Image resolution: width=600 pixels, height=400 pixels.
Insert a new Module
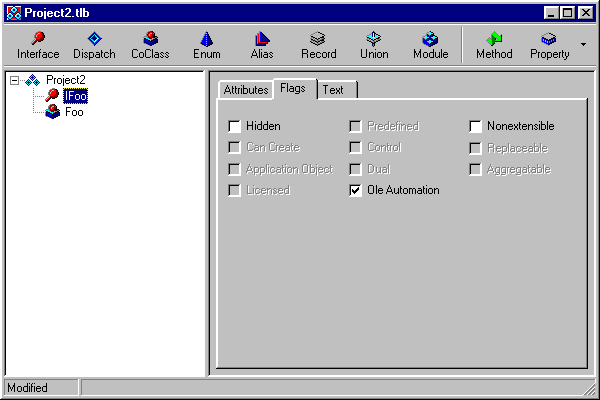(x=431, y=45)
